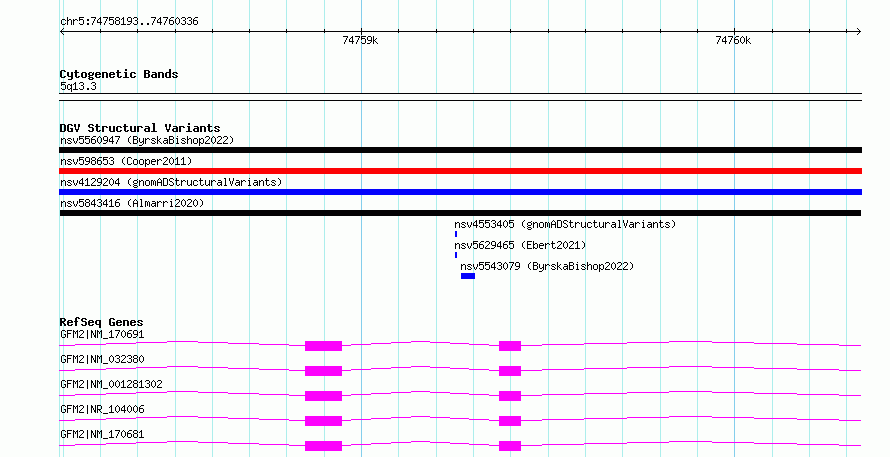Click the nsv4553405 (gnomADStructuralVariants) label
This screenshot has width=890, height=457.
565,224
